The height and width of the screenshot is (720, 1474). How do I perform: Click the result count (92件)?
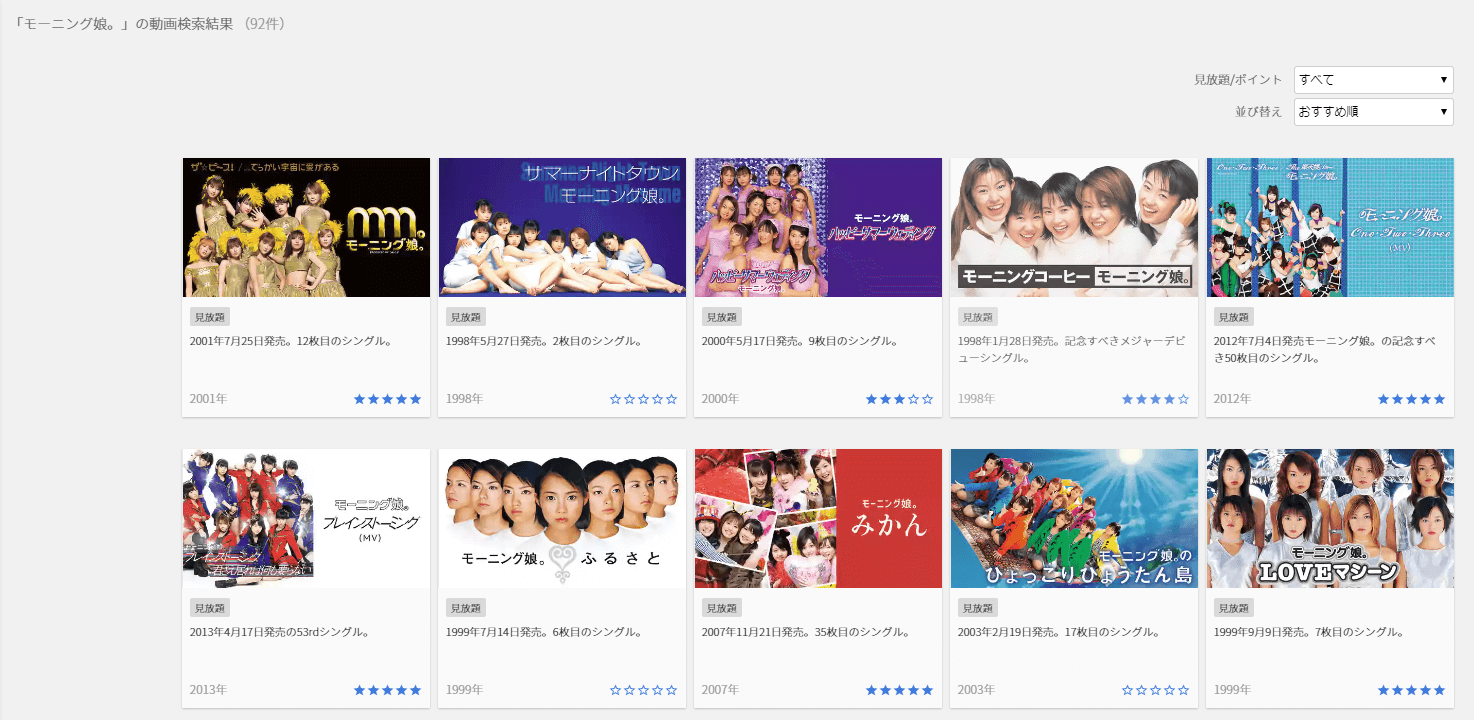[264, 23]
